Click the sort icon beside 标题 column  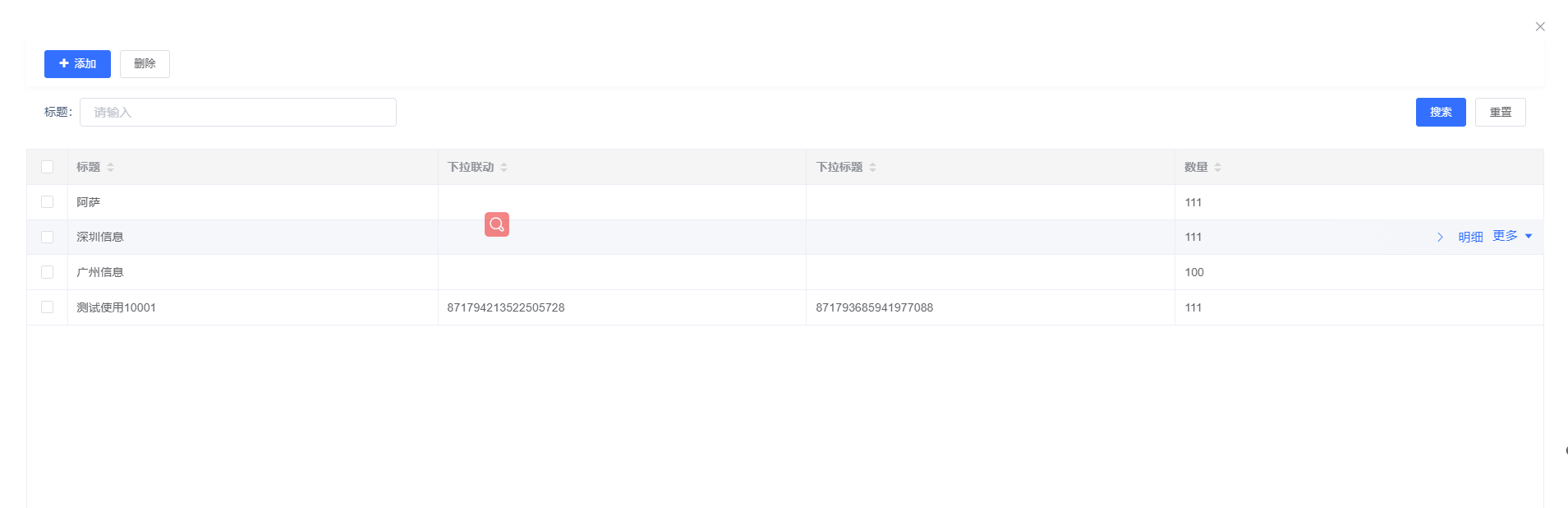(110, 168)
